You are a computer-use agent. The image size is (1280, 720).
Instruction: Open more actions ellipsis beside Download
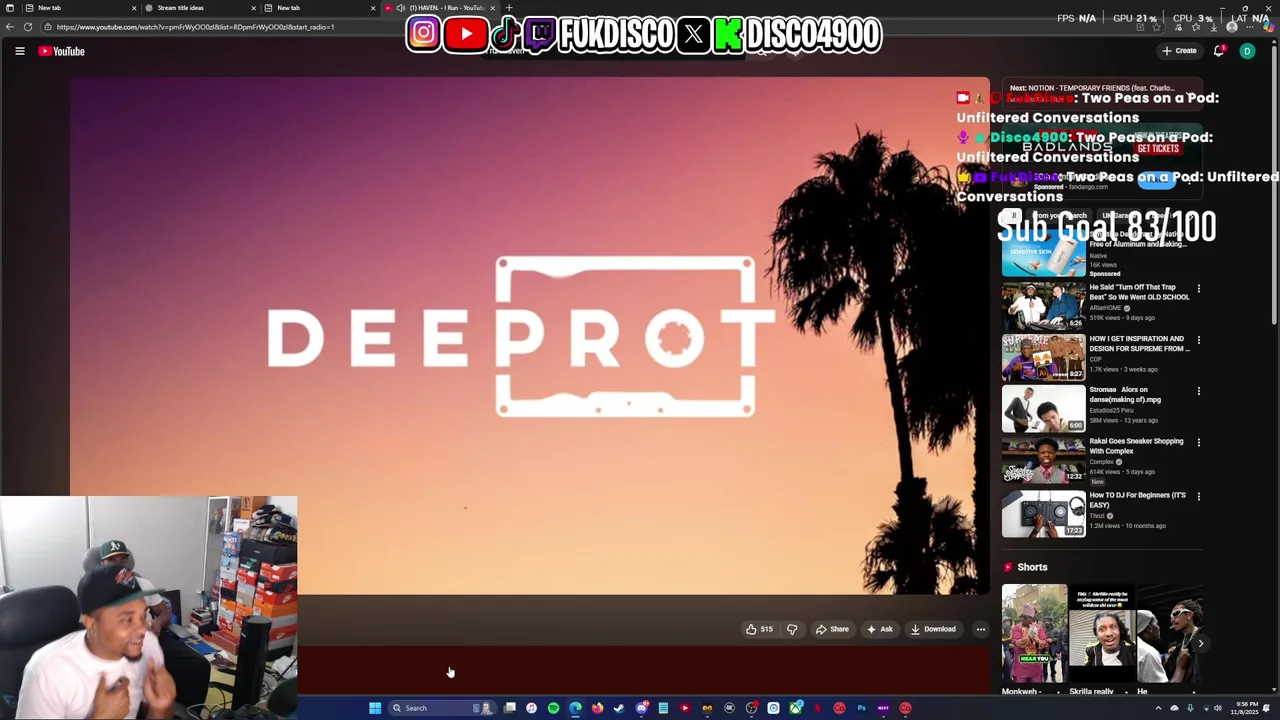(x=981, y=629)
